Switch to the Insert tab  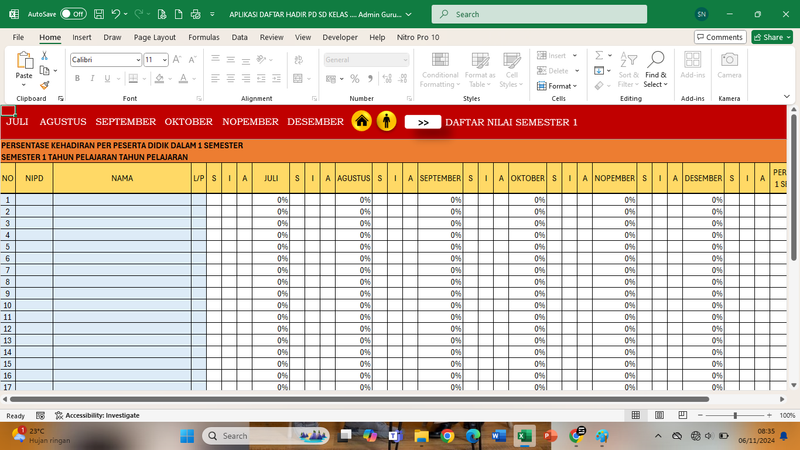(x=82, y=37)
